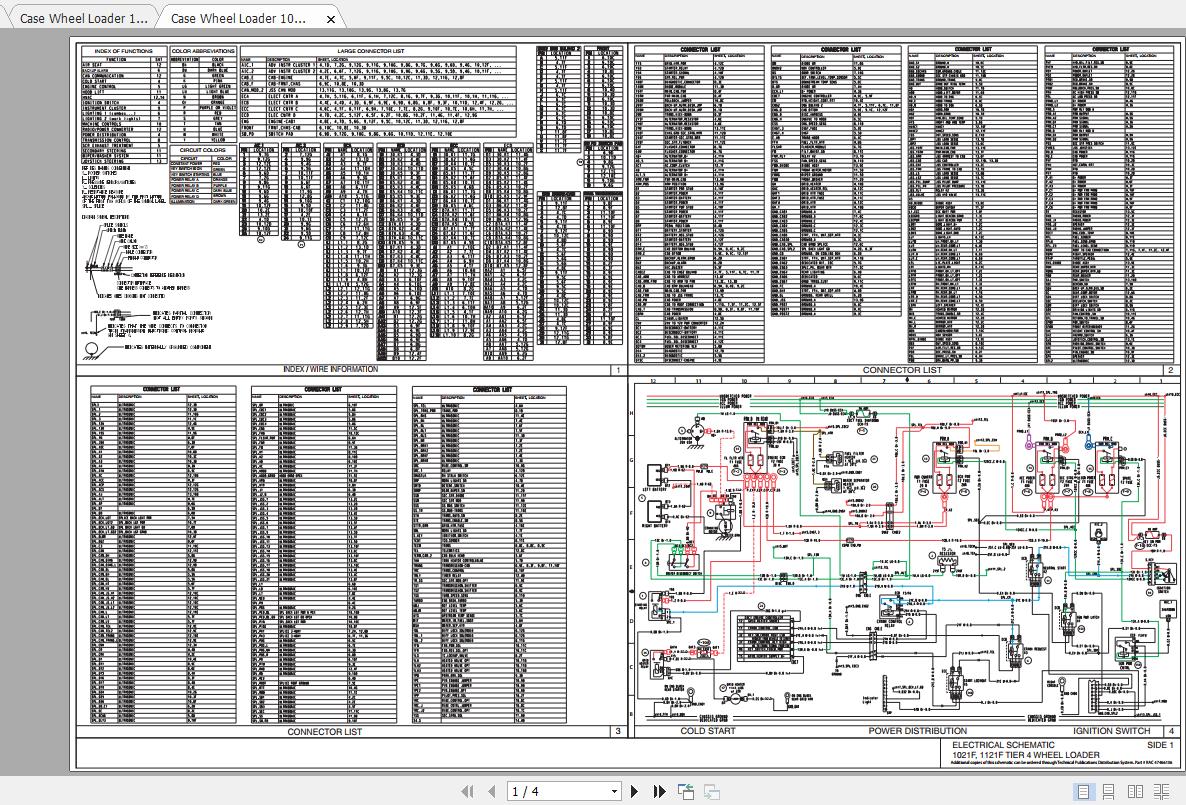Go to the next page
The width and height of the screenshot is (1186, 805).
point(635,791)
